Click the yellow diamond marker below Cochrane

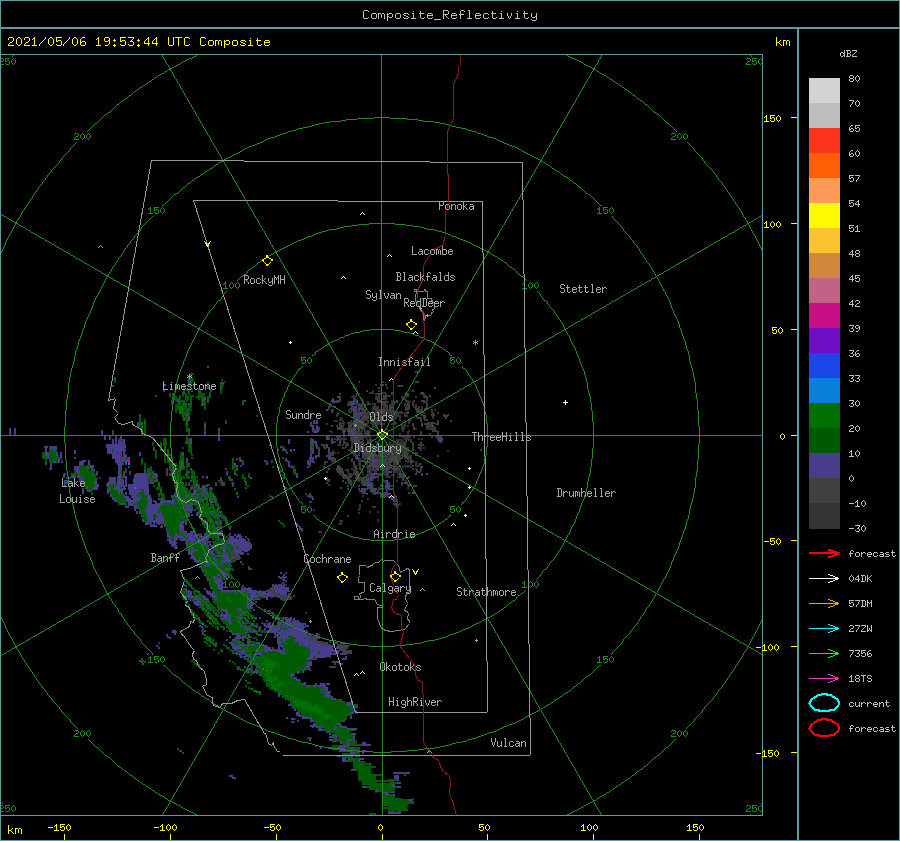pyautogui.click(x=343, y=578)
